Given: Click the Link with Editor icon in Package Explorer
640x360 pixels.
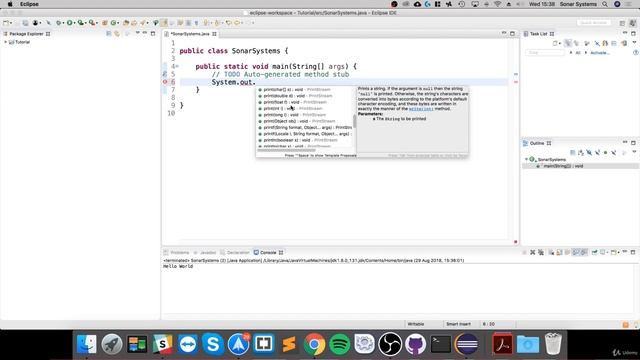Looking at the screenshot, I should coord(117,34).
